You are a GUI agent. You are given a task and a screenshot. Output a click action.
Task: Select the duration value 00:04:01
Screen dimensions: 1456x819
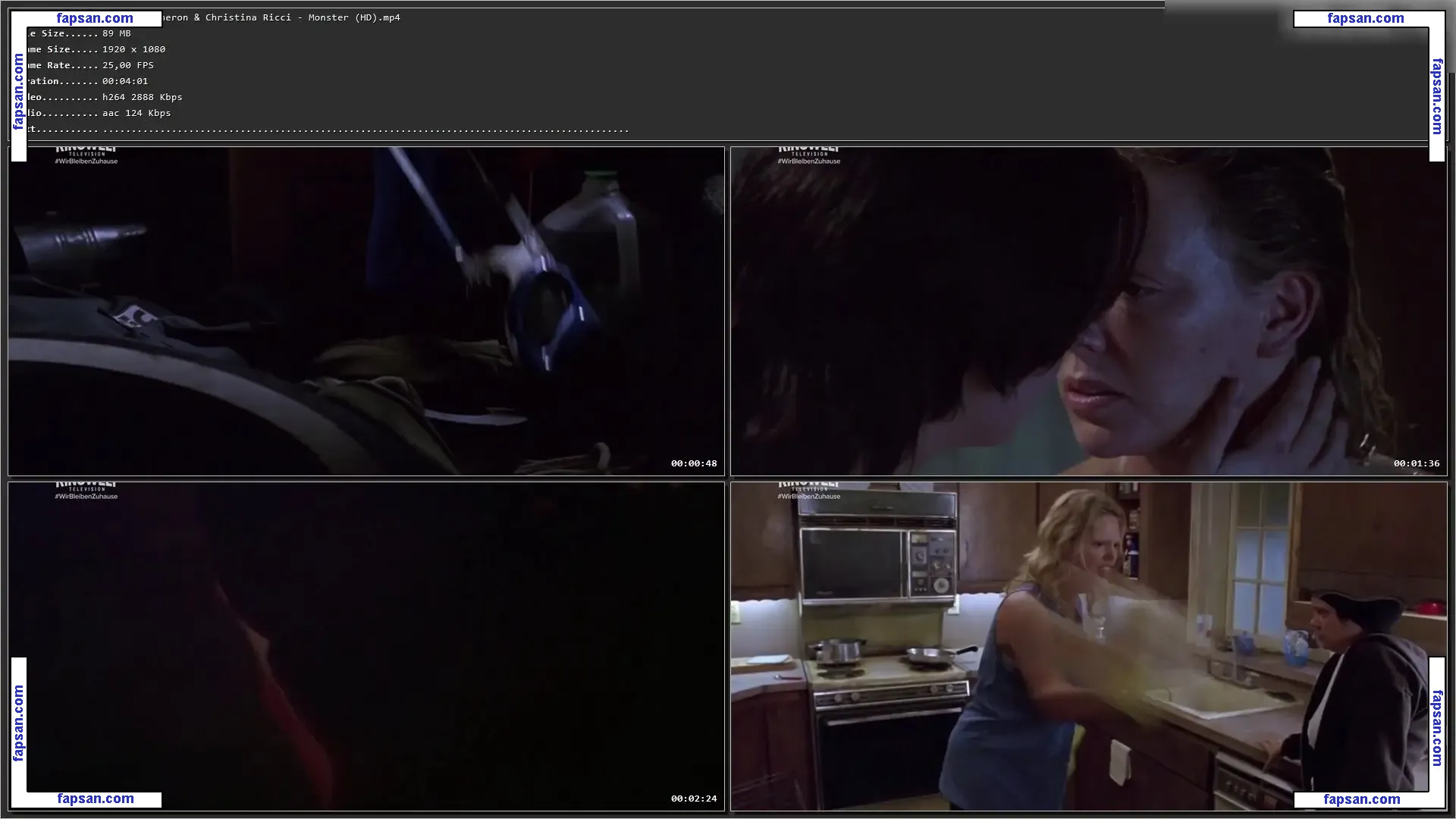pos(125,81)
